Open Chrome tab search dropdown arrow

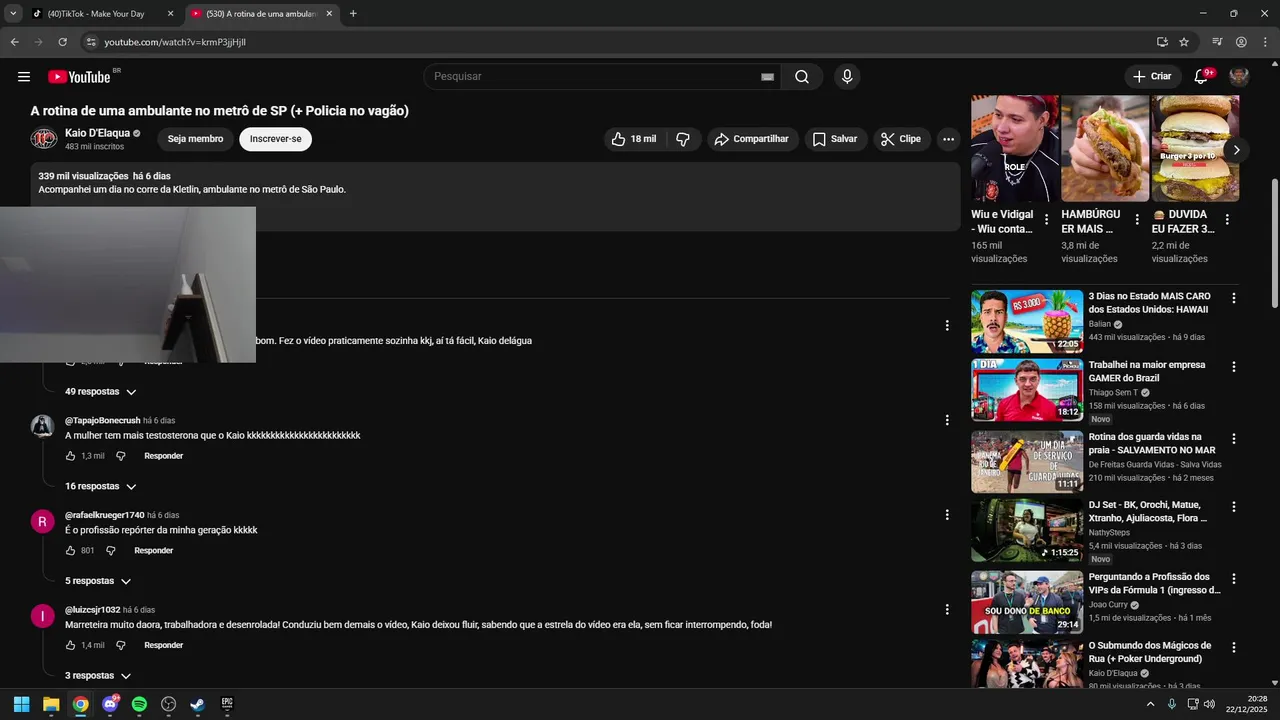coord(13,14)
